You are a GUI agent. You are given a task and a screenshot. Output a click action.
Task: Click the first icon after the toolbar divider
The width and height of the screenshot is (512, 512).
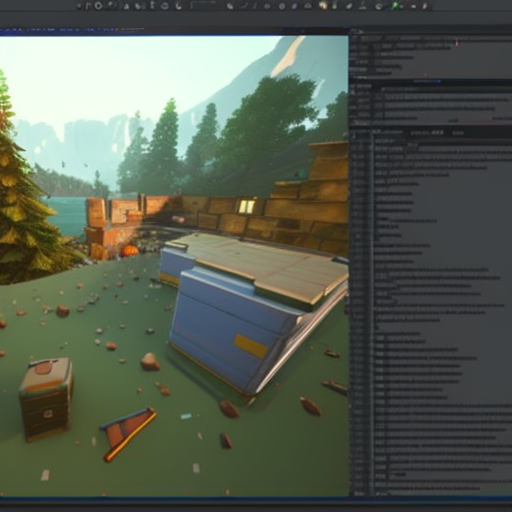tap(230, 6)
